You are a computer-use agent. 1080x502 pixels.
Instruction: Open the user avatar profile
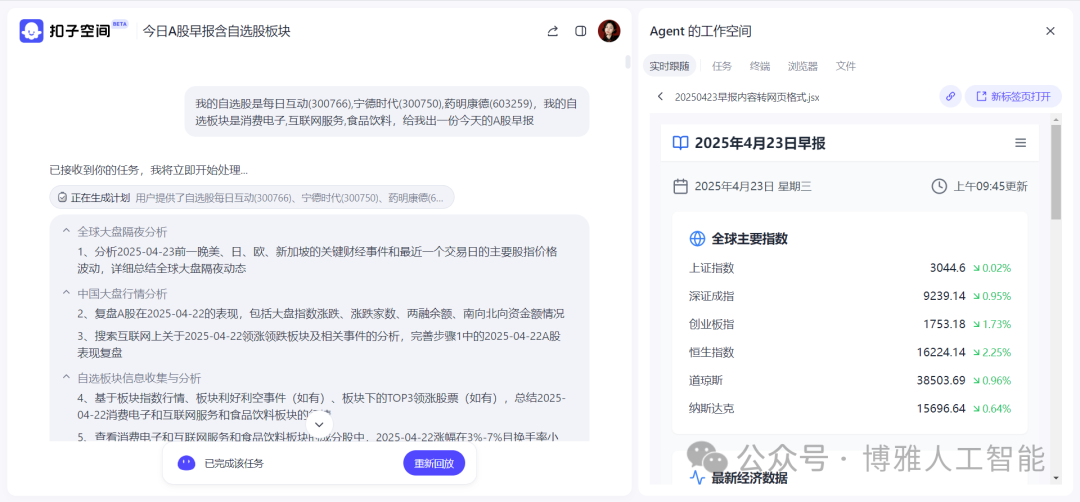coord(609,31)
